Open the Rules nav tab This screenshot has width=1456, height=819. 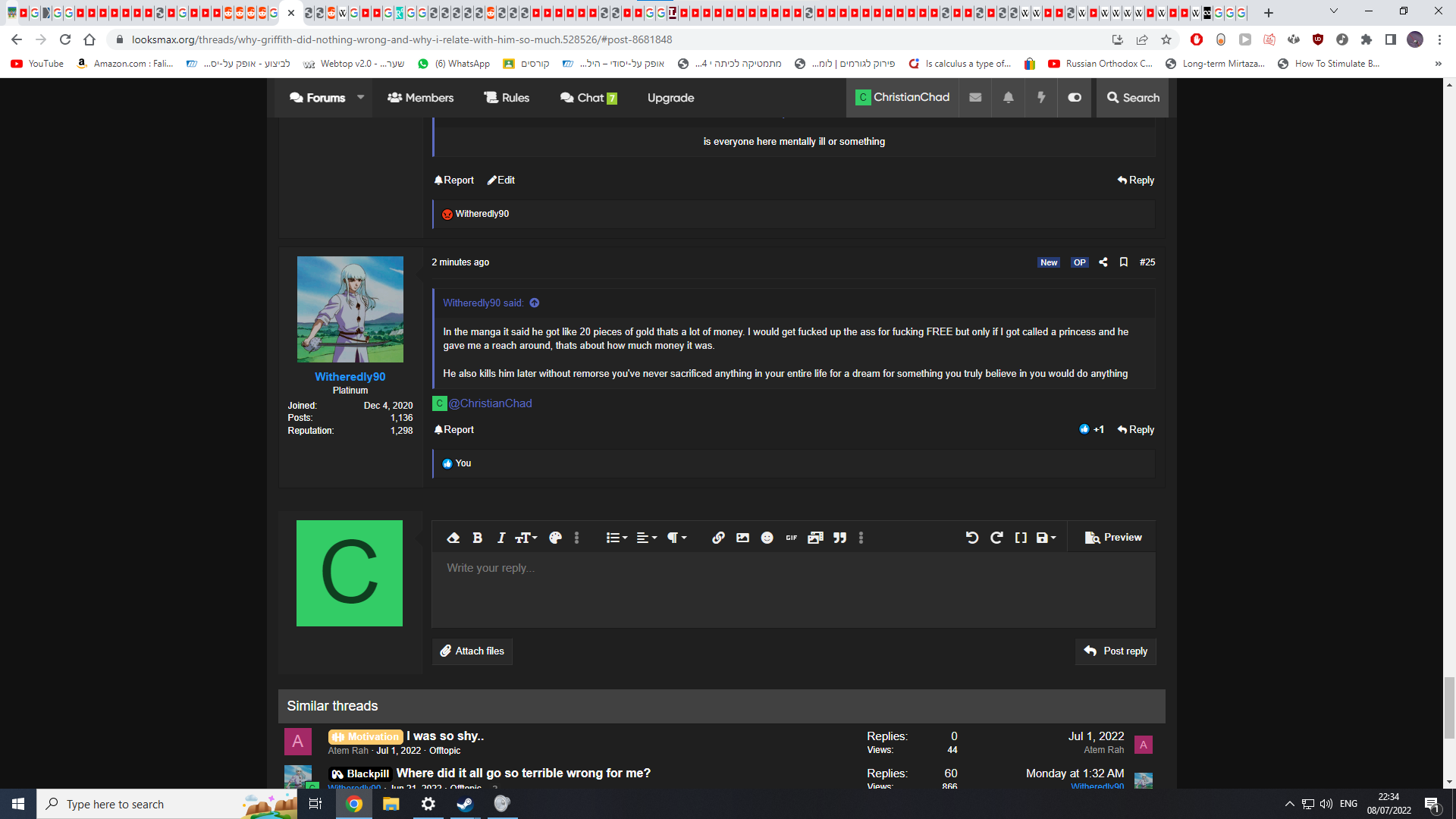[x=507, y=98]
